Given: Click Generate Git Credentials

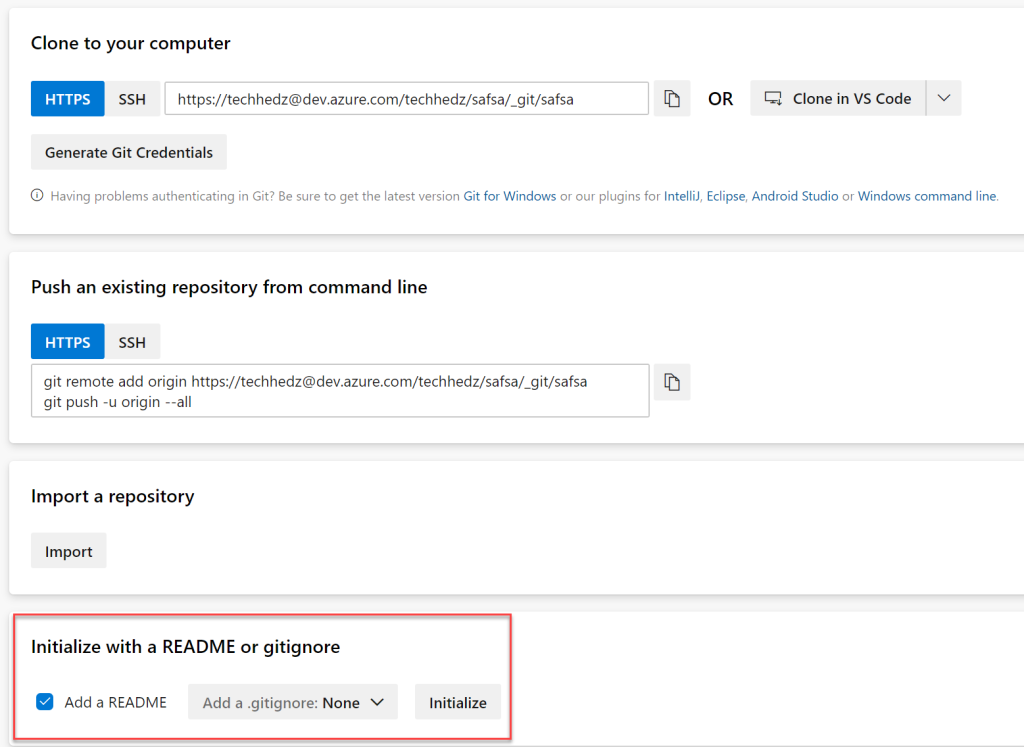Looking at the screenshot, I should coord(128,151).
